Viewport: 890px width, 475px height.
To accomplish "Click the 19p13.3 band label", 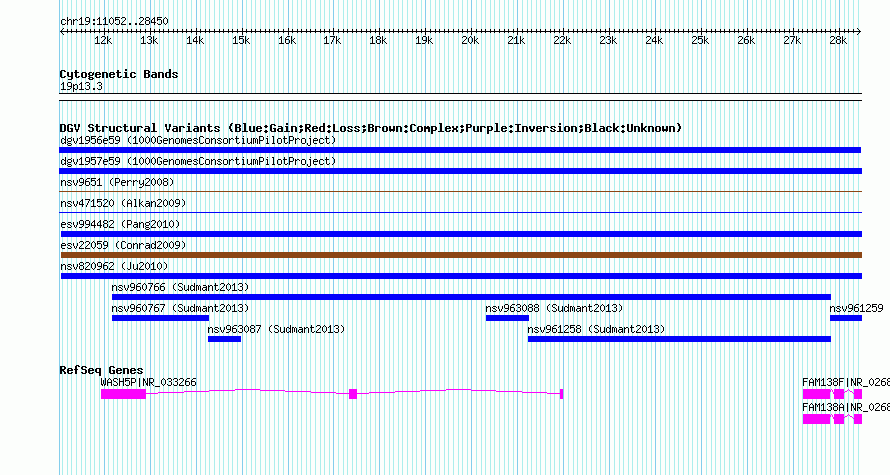I will [81, 86].
